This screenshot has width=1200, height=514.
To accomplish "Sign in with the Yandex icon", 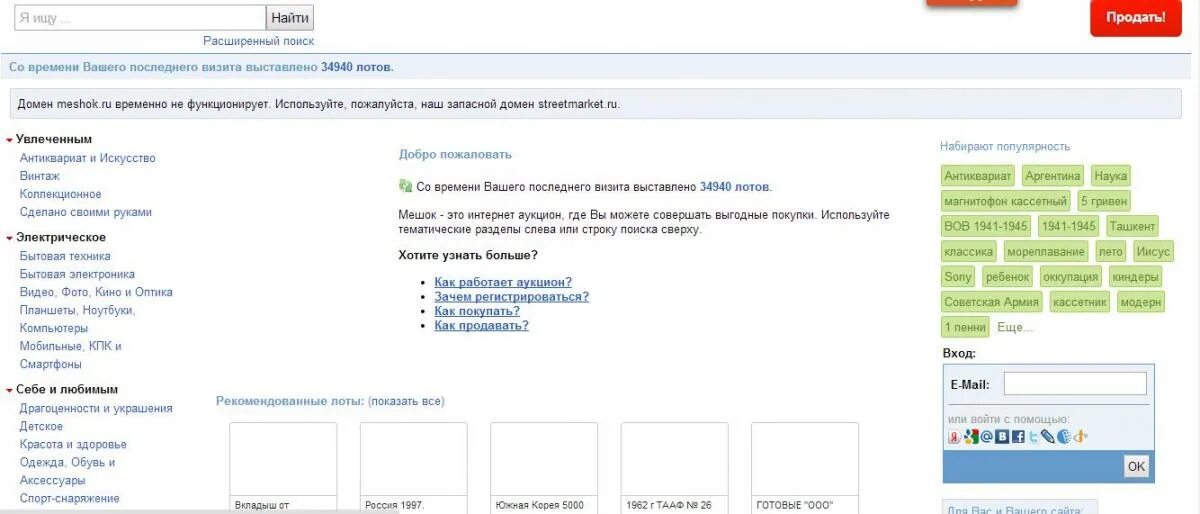I will click(954, 437).
